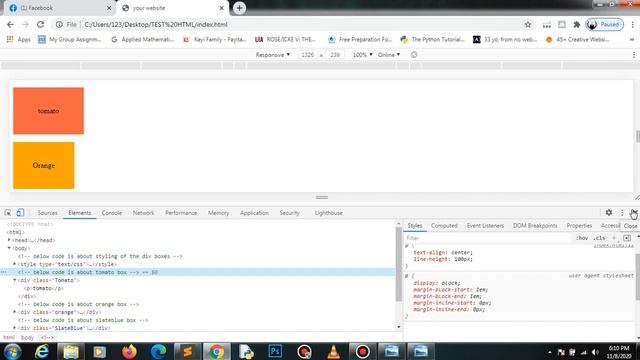Open Photoshop from the taskbar
Viewport: 640px width, 360px height.
[x=275, y=351]
